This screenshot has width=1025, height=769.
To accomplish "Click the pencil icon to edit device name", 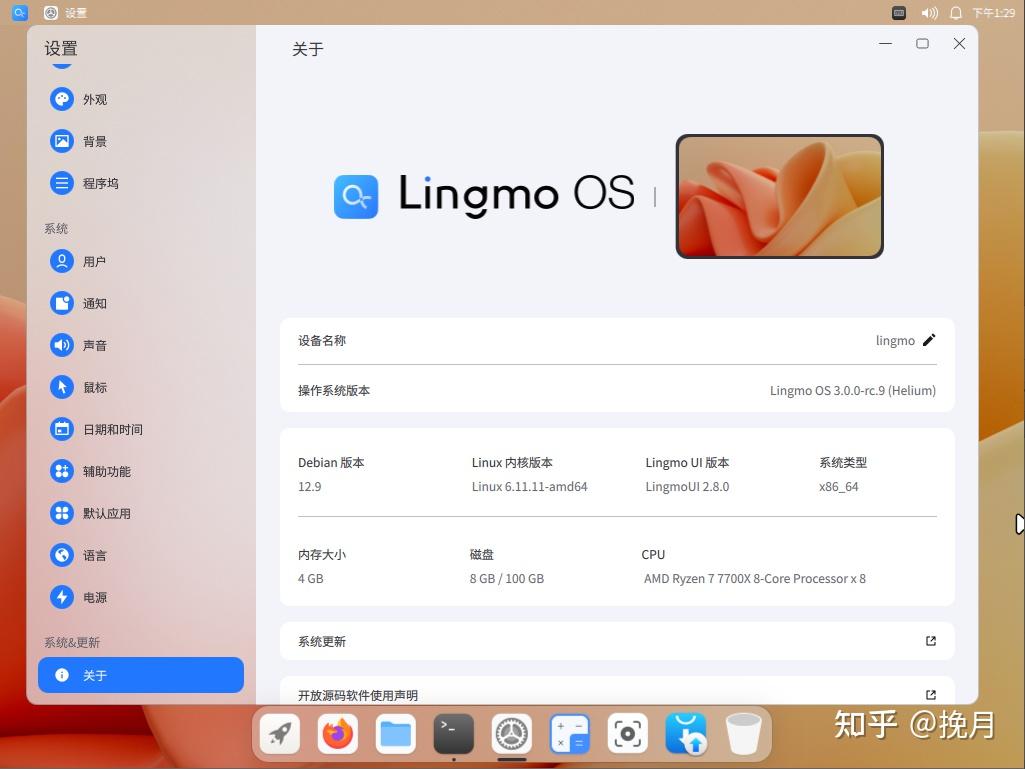I will (x=929, y=340).
